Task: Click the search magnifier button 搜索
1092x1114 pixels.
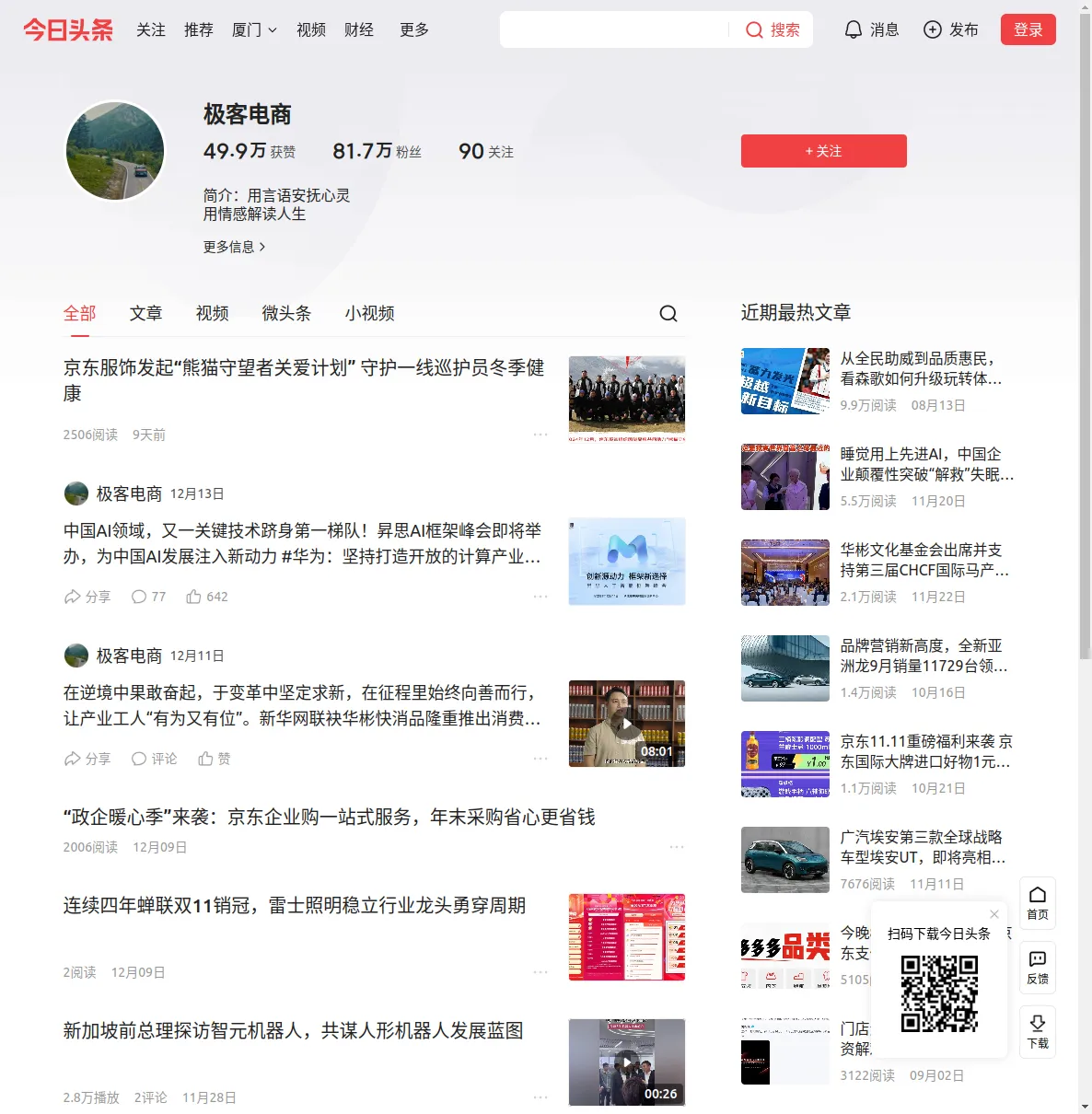Action: click(773, 29)
